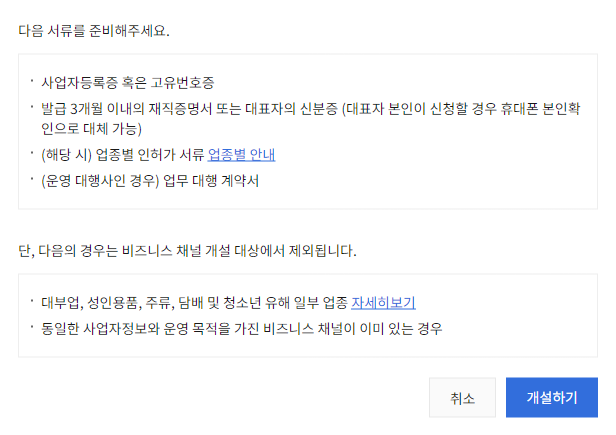Click the 개설하기 button
The width and height of the screenshot is (616, 435).
click(x=551, y=397)
